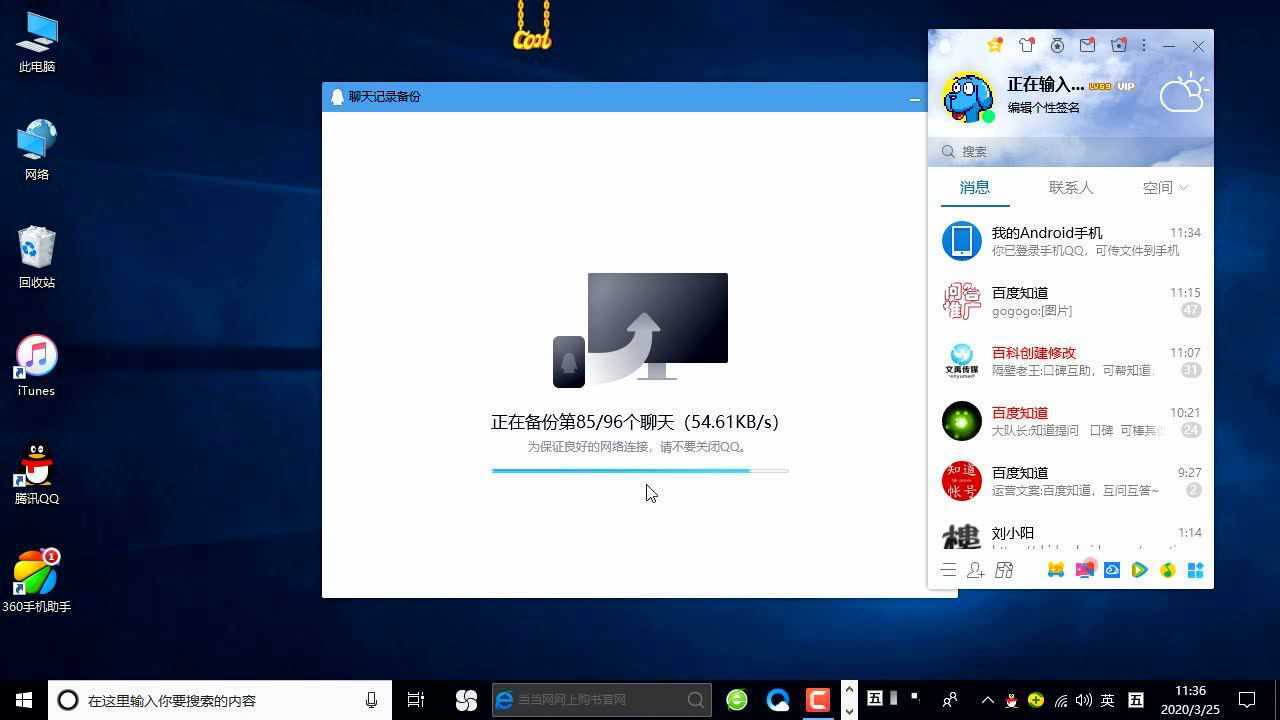1280x720 pixels.
Task: Select the 回收站 recycle bin icon
Action: tap(37, 258)
